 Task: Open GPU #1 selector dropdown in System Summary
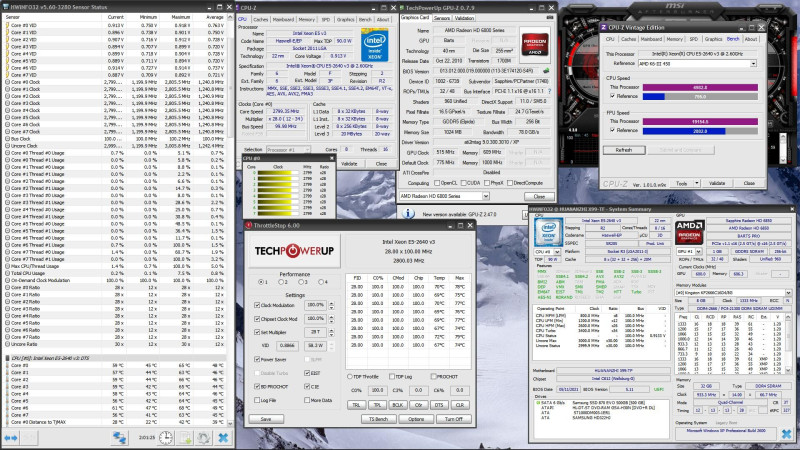click(x=698, y=252)
